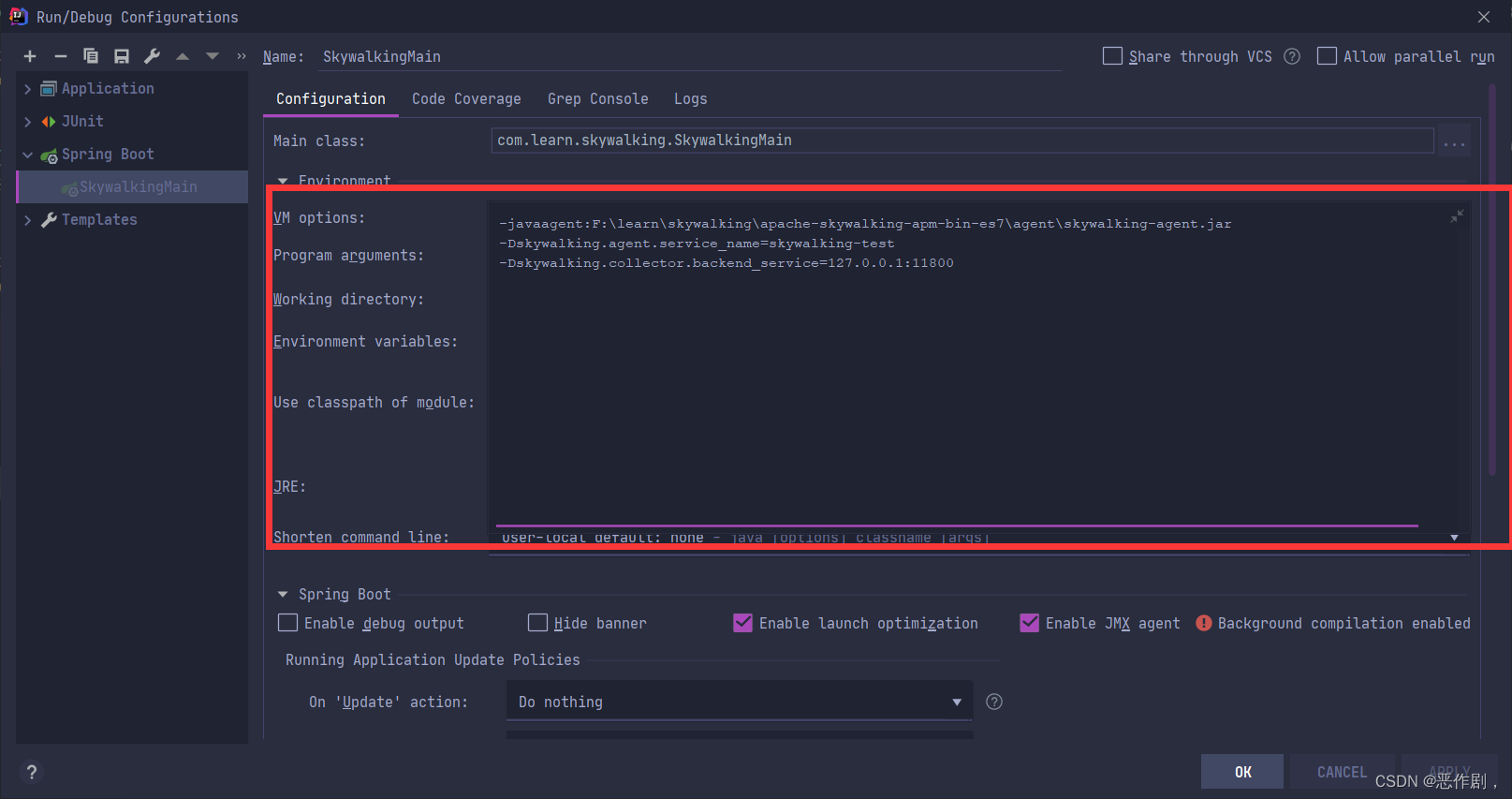1512x799 pixels.
Task: Open edit templates wrench icon in toolbar
Action: click(x=152, y=56)
